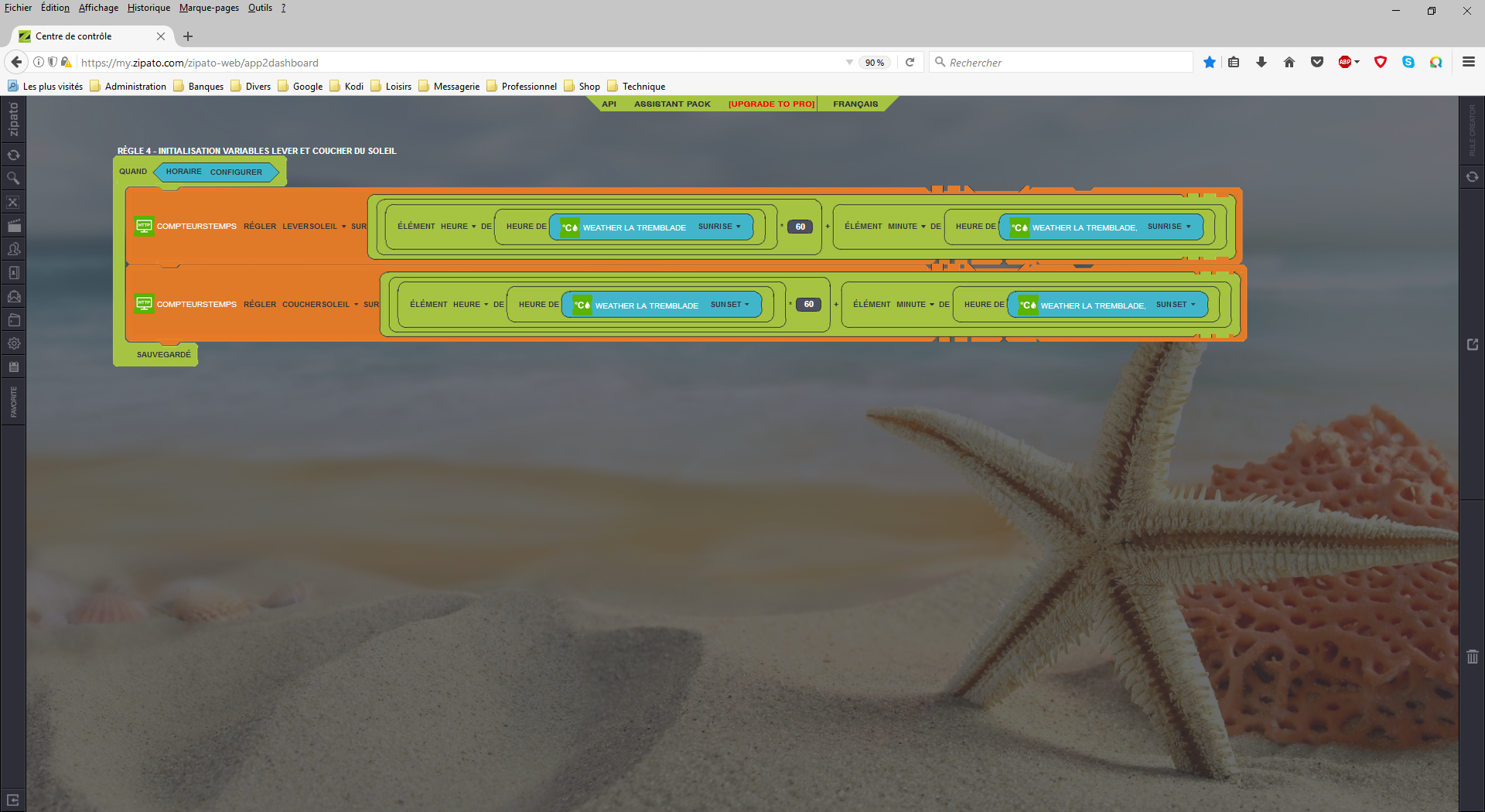This screenshot has width=1485, height=812.
Task: Click the Adblock Plus toolbar icon
Action: pyautogui.click(x=1346, y=63)
